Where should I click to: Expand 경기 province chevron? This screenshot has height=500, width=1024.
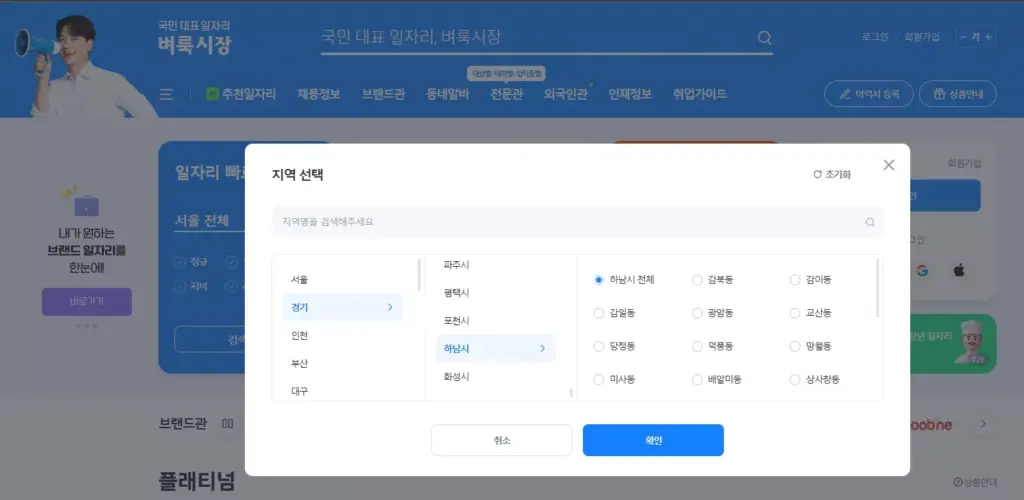pyautogui.click(x=390, y=307)
